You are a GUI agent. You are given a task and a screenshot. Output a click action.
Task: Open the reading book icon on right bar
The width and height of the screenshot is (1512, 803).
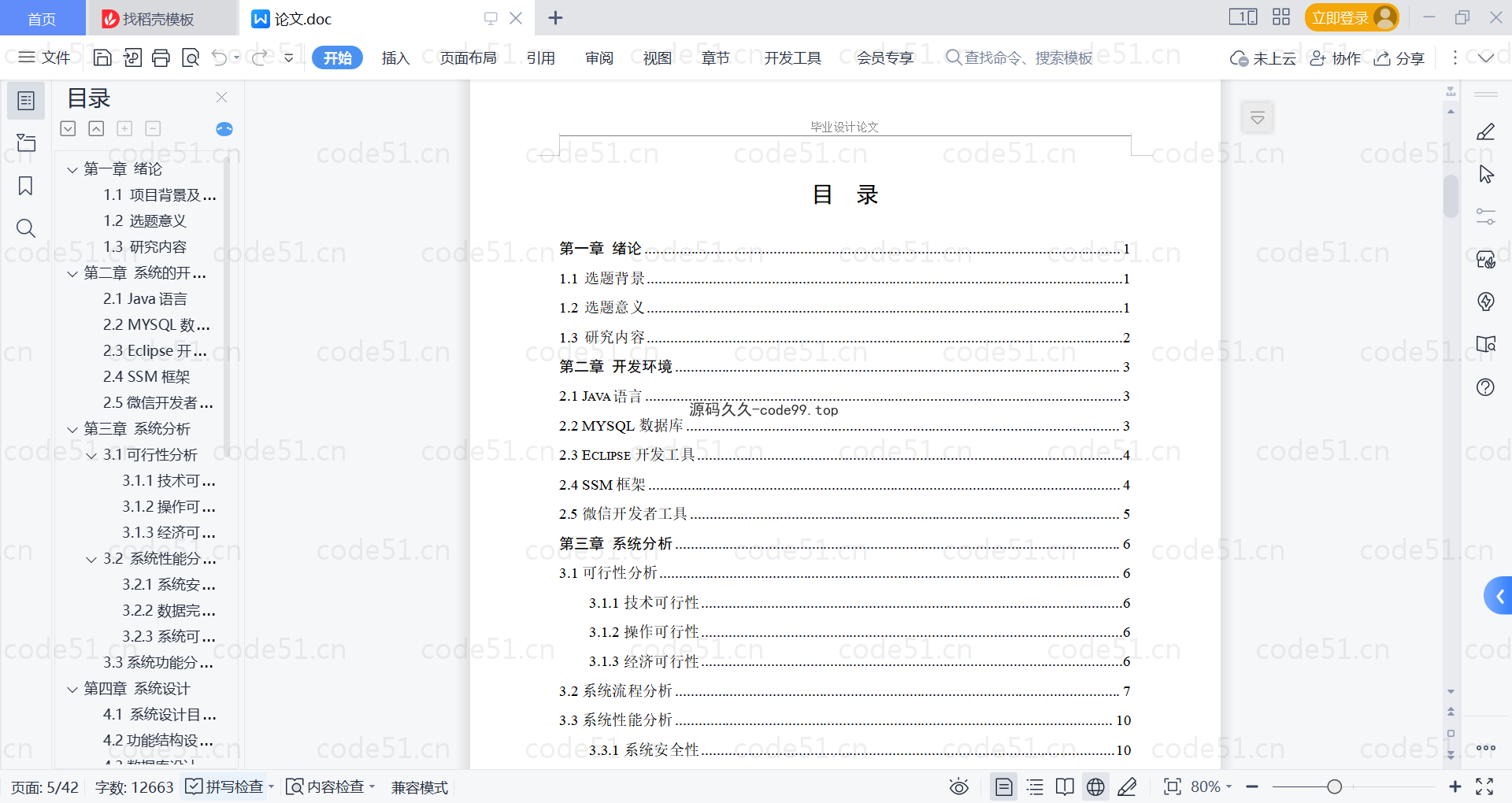pyautogui.click(x=1486, y=344)
